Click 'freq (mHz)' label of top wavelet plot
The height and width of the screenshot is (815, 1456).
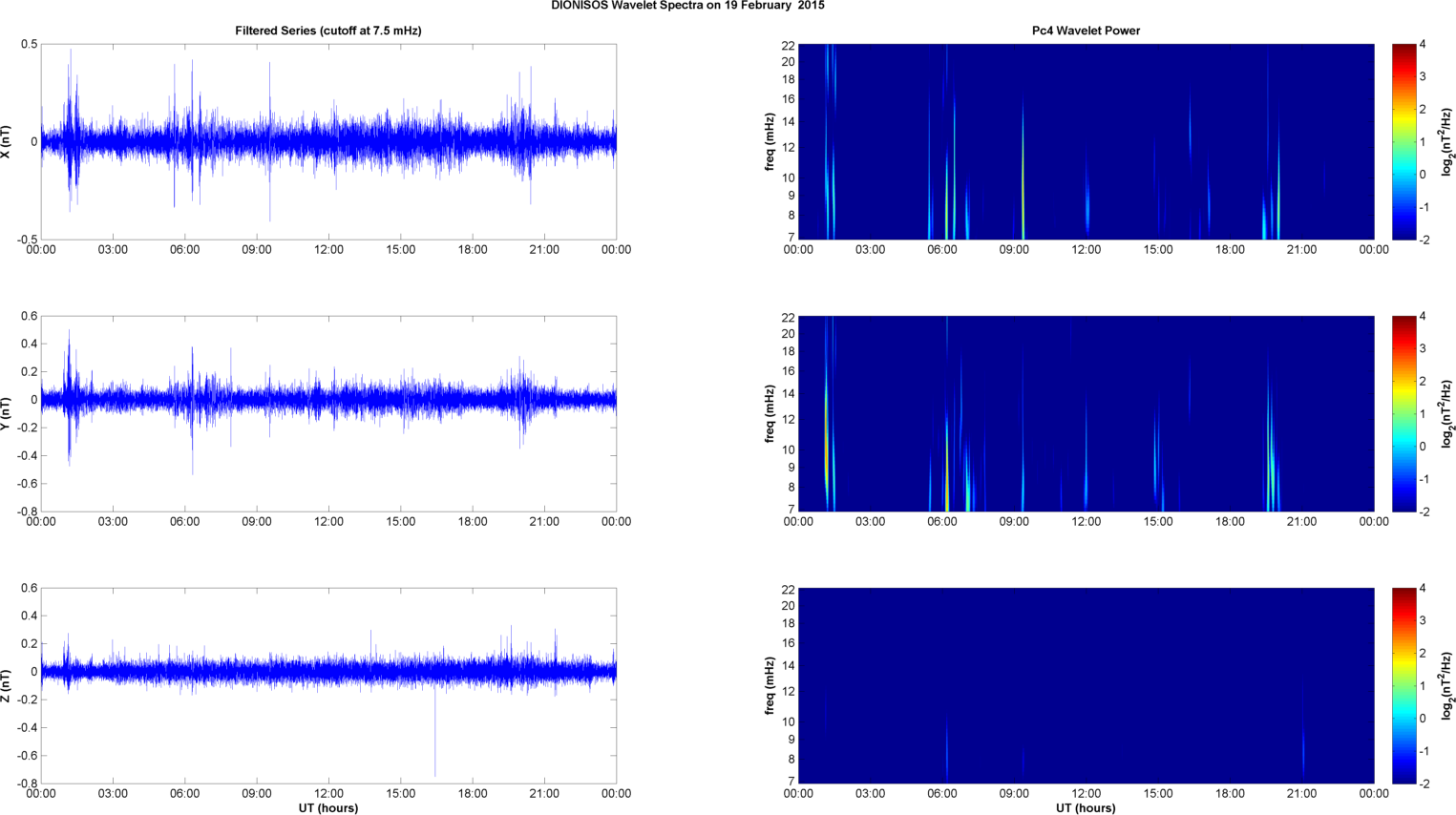coord(770,142)
